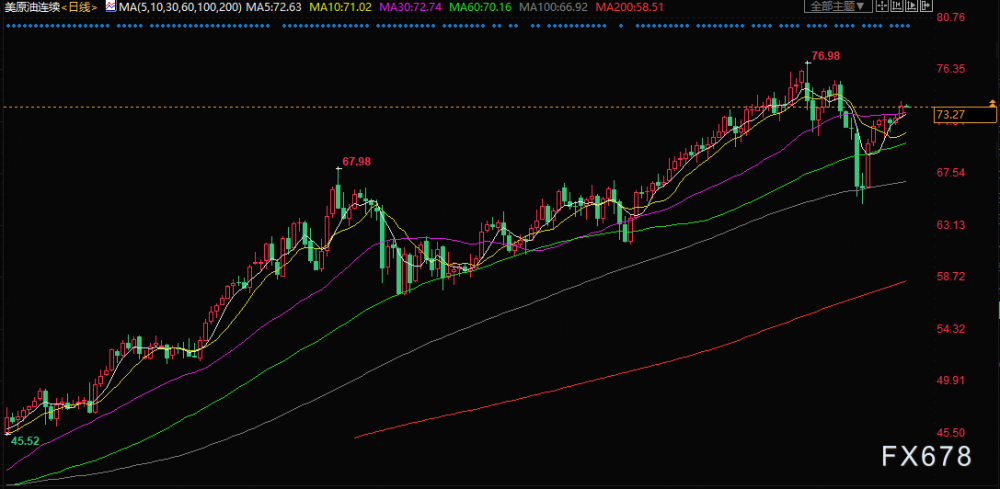Click the MA indicator chart icon
Viewport: 1000px width, 489px height.
[x=111, y=7]
